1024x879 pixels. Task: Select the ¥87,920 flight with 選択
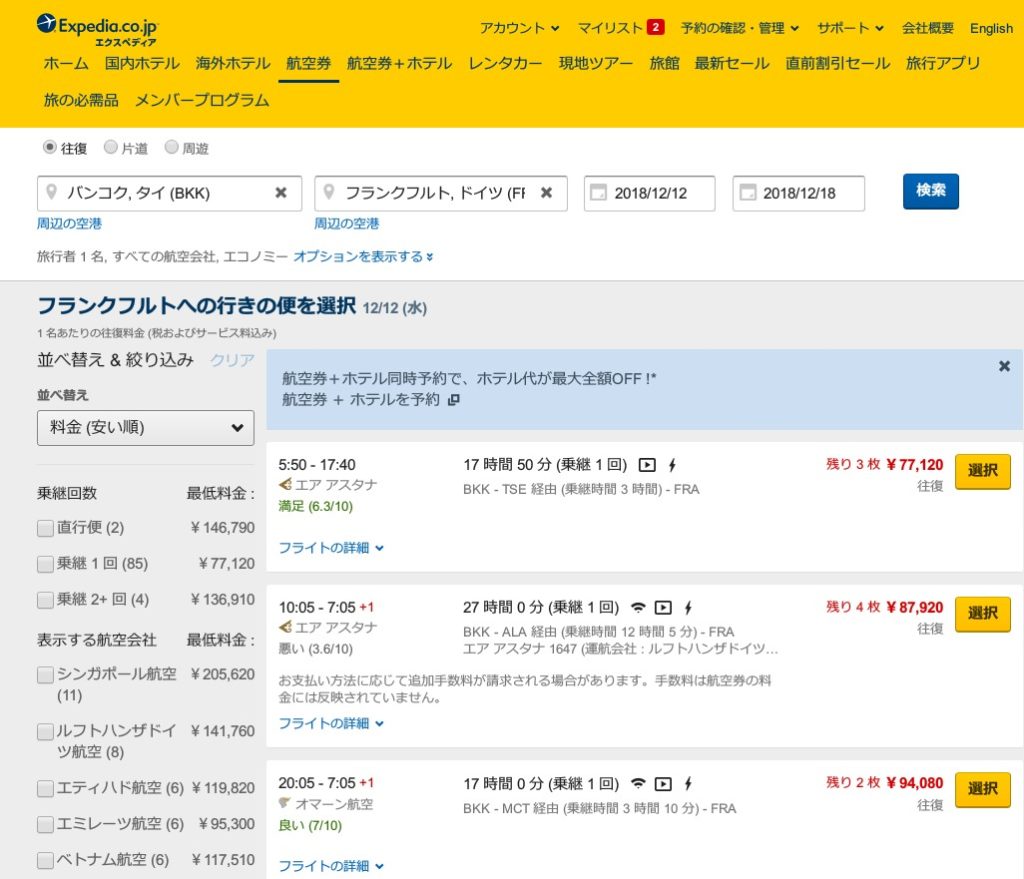click(982, 614)
